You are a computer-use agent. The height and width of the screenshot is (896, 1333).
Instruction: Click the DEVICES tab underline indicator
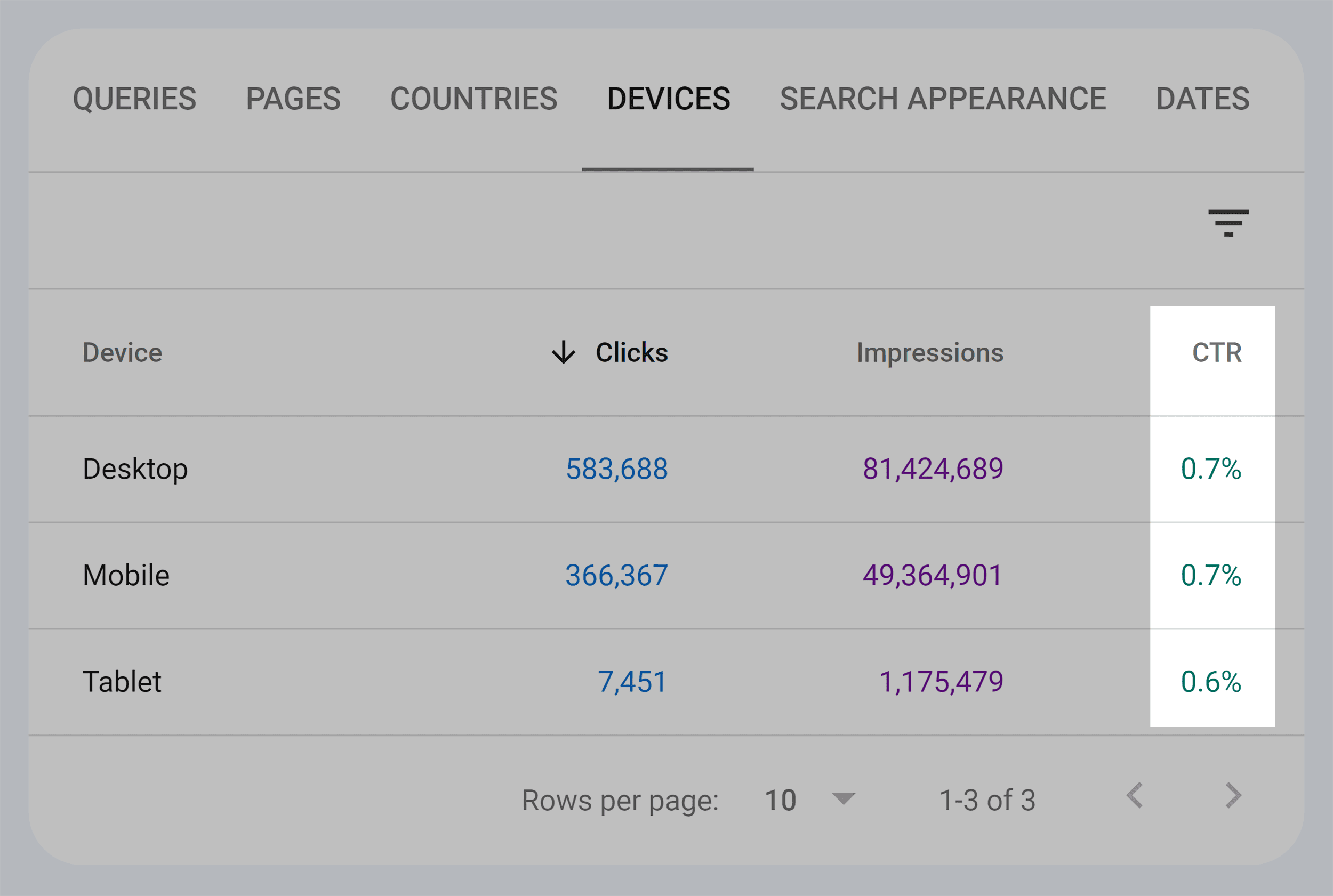667,168
